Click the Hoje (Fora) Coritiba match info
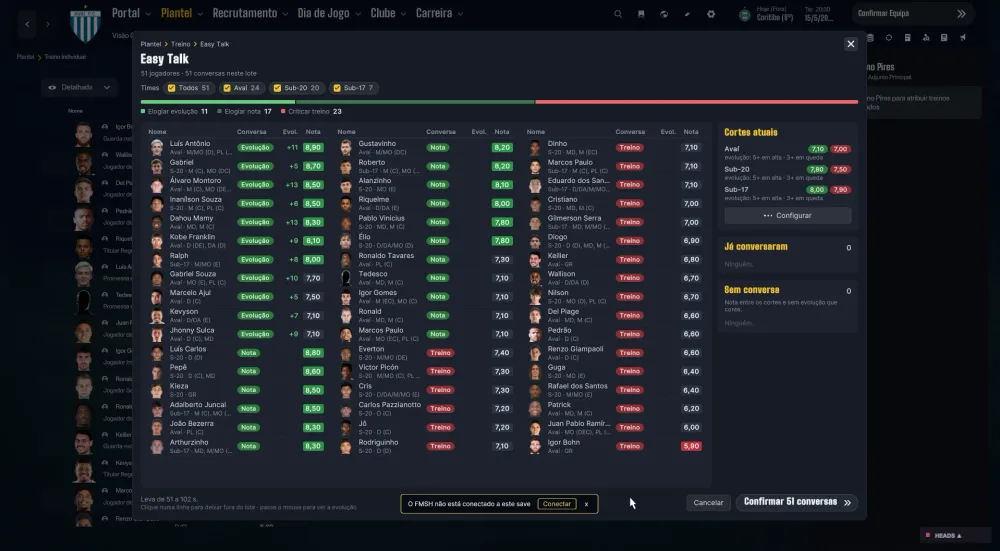Image resolution: width=1000 pixels, height=551 pixels. point(774,14)
